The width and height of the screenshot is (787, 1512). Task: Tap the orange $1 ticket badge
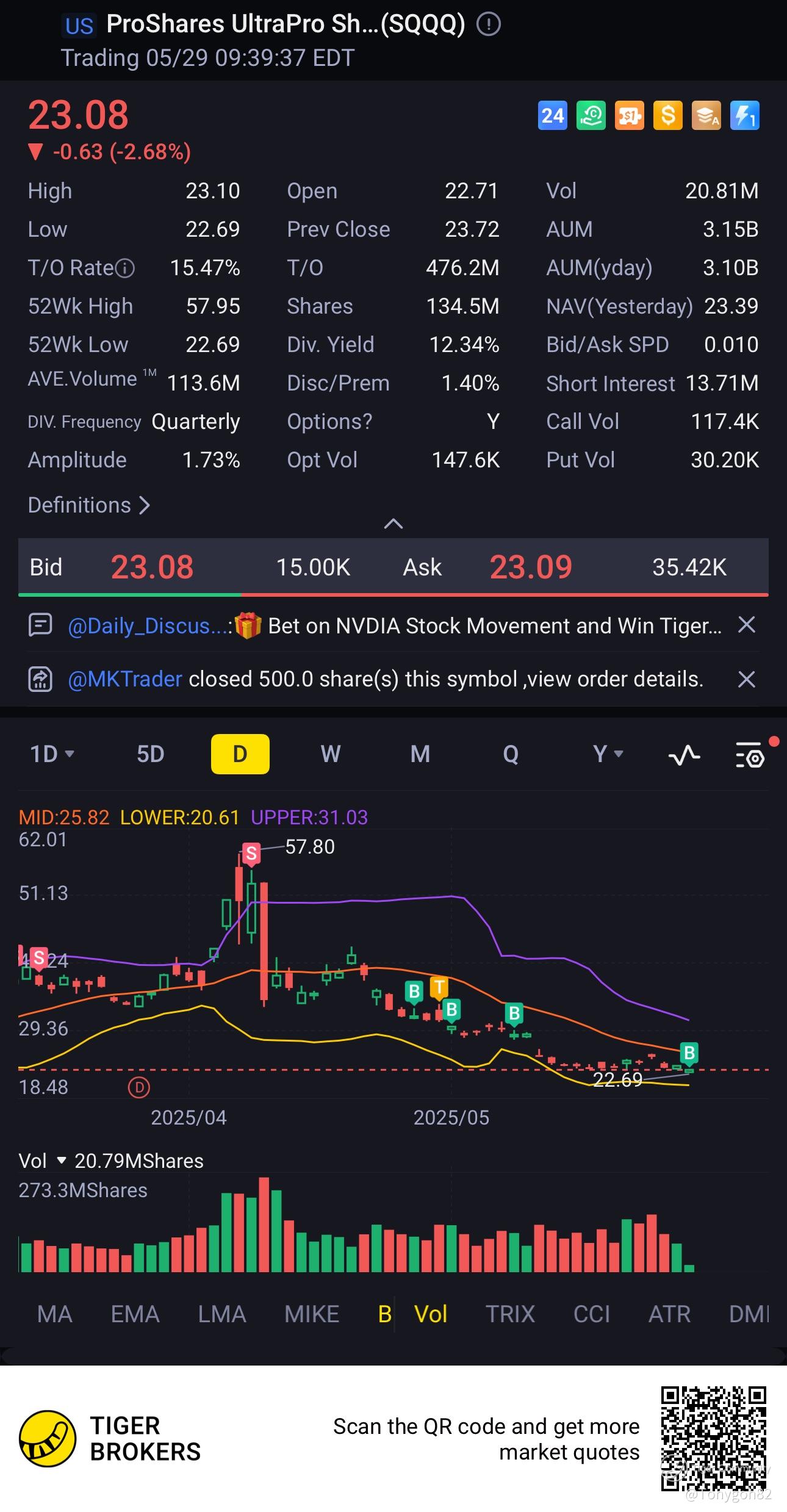coord(630,115)
